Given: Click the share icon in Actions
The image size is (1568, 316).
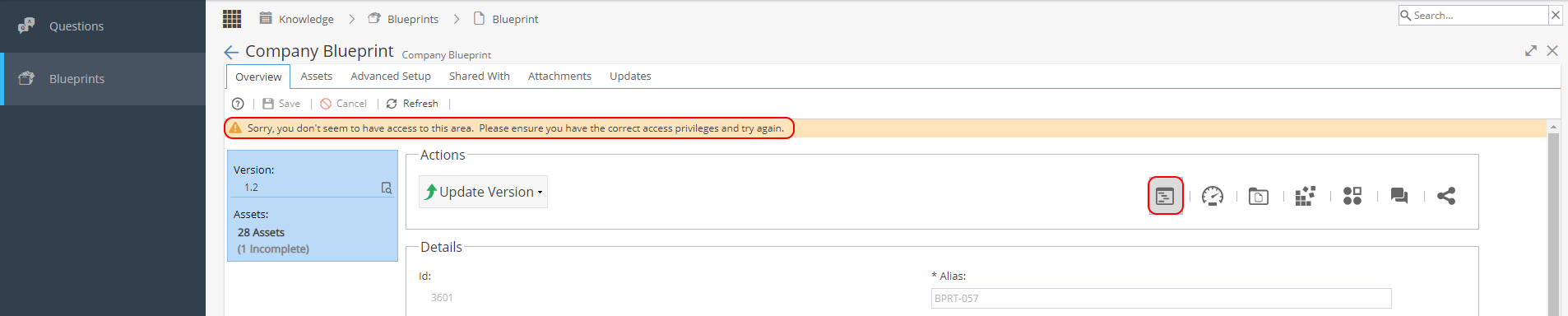Looking at the screenshot, I should point(1446,196).
